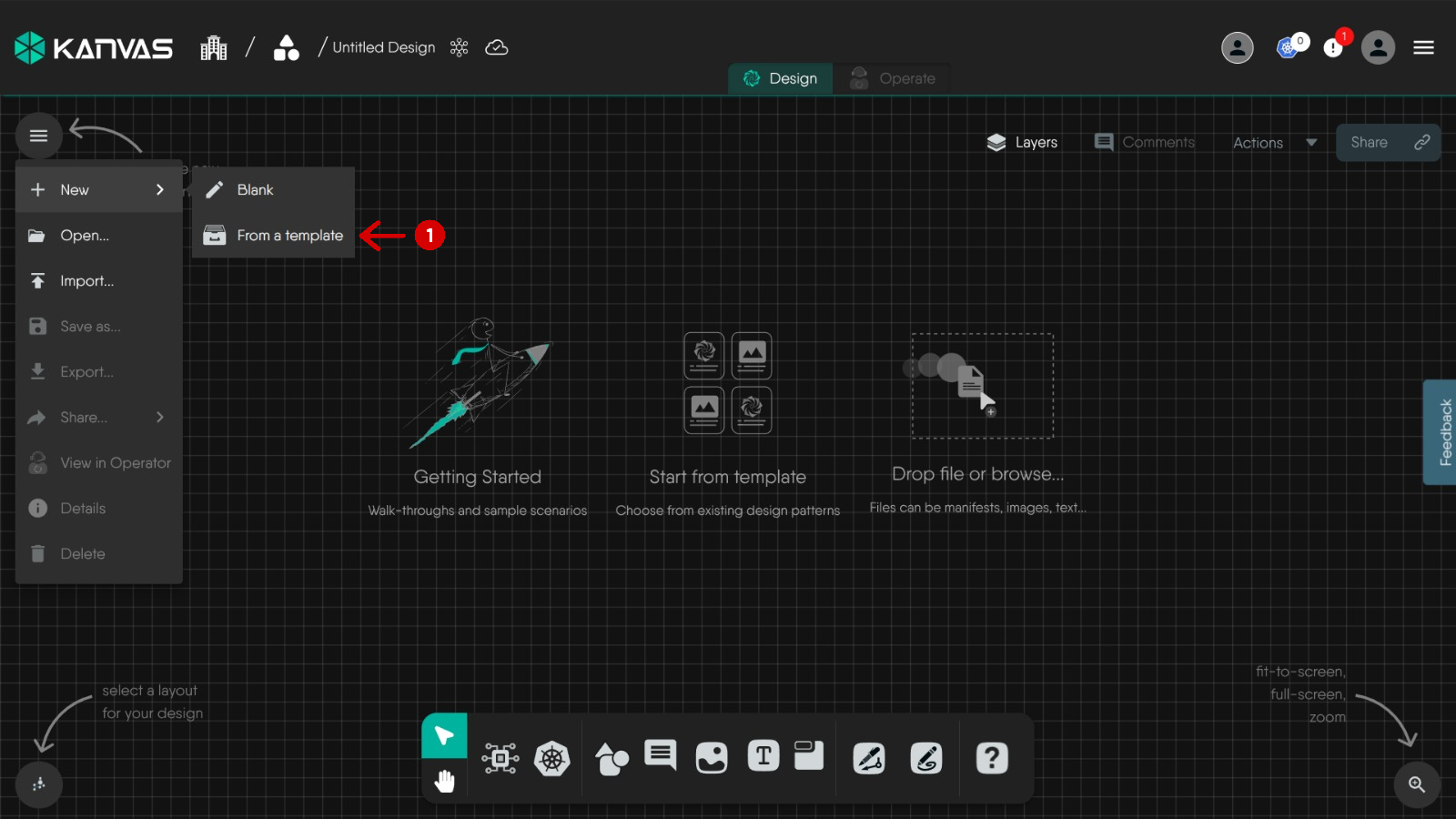Select the Details menu item
Image resolution: width=1456 pixels, height=819 pixels.
98,508
